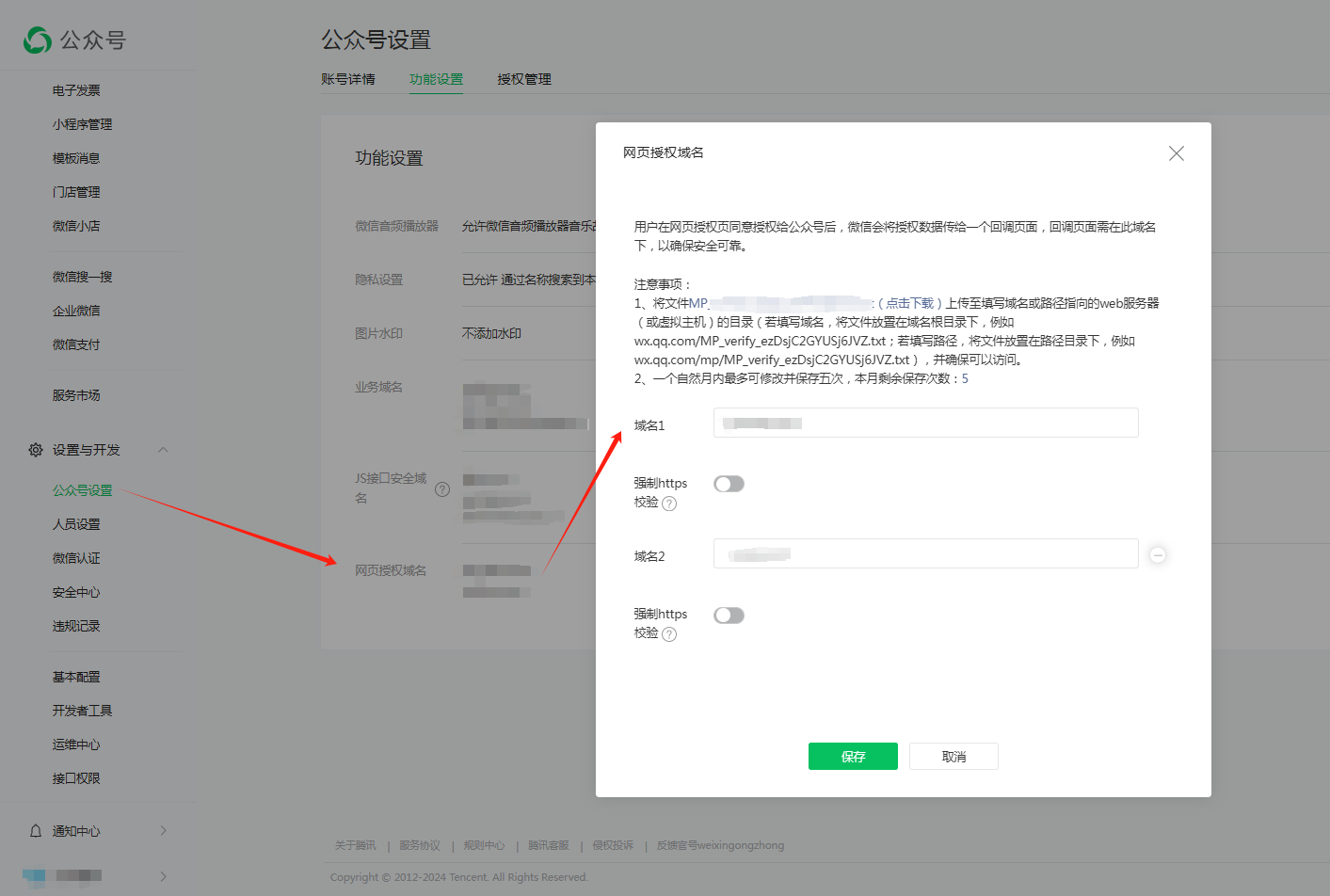Select 公众号设置 in the sidebar
1330x896 pixels.
tap(82, 490)
